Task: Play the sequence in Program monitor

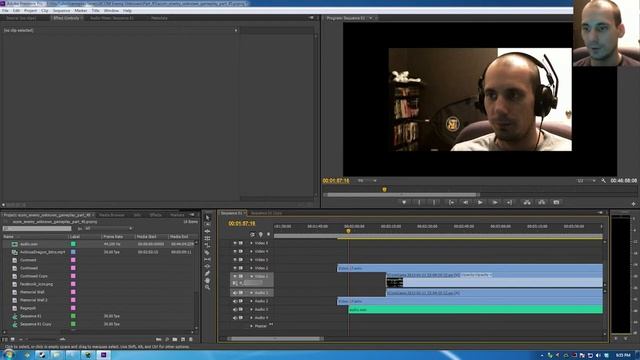Action: [480, 202]
